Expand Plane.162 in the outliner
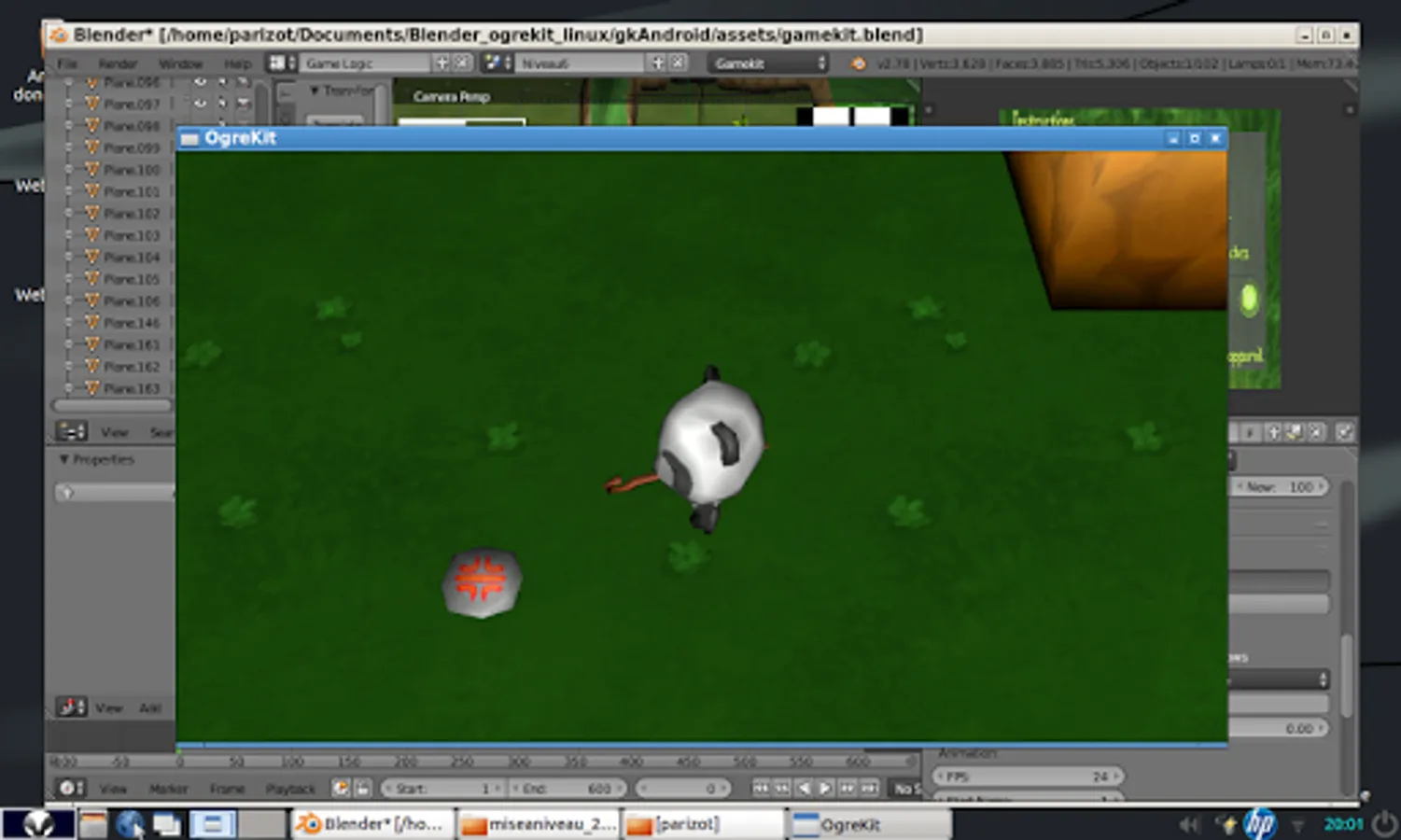 [x=69, y=366]
